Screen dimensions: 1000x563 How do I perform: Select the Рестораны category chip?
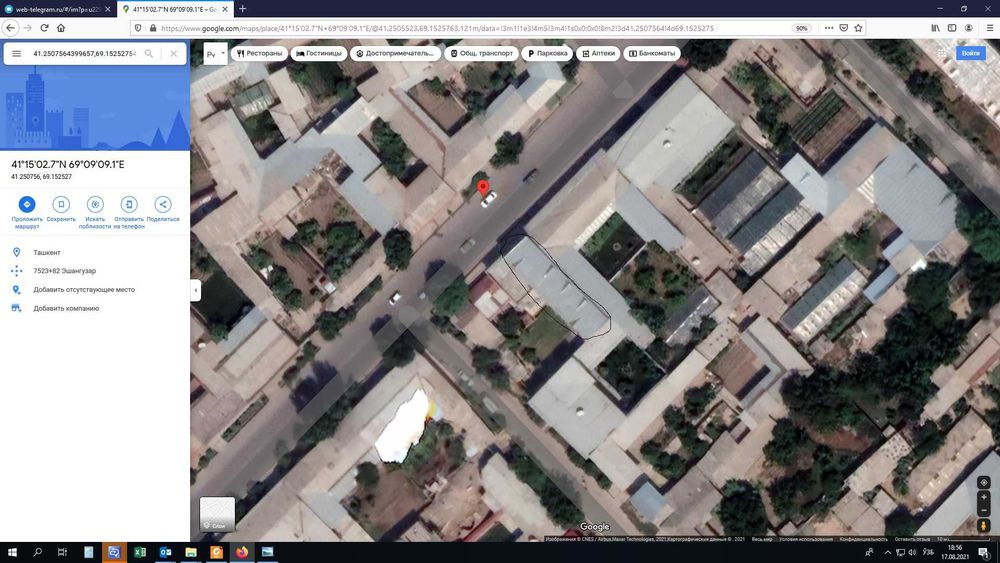pos(260,54)
